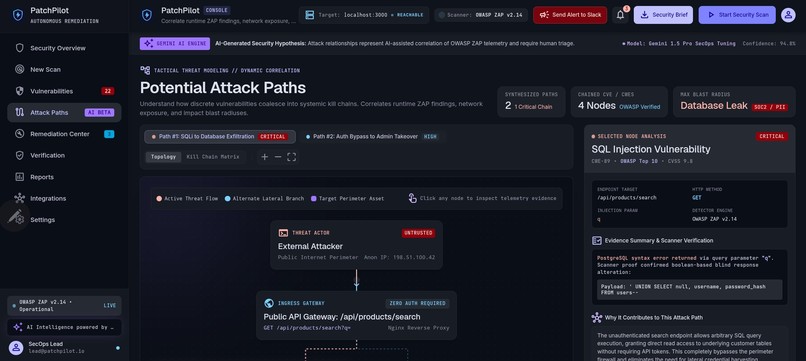Click the Integrations nodes icon
806x361 pixels.
pyautogui.click(x=20, y=198)
